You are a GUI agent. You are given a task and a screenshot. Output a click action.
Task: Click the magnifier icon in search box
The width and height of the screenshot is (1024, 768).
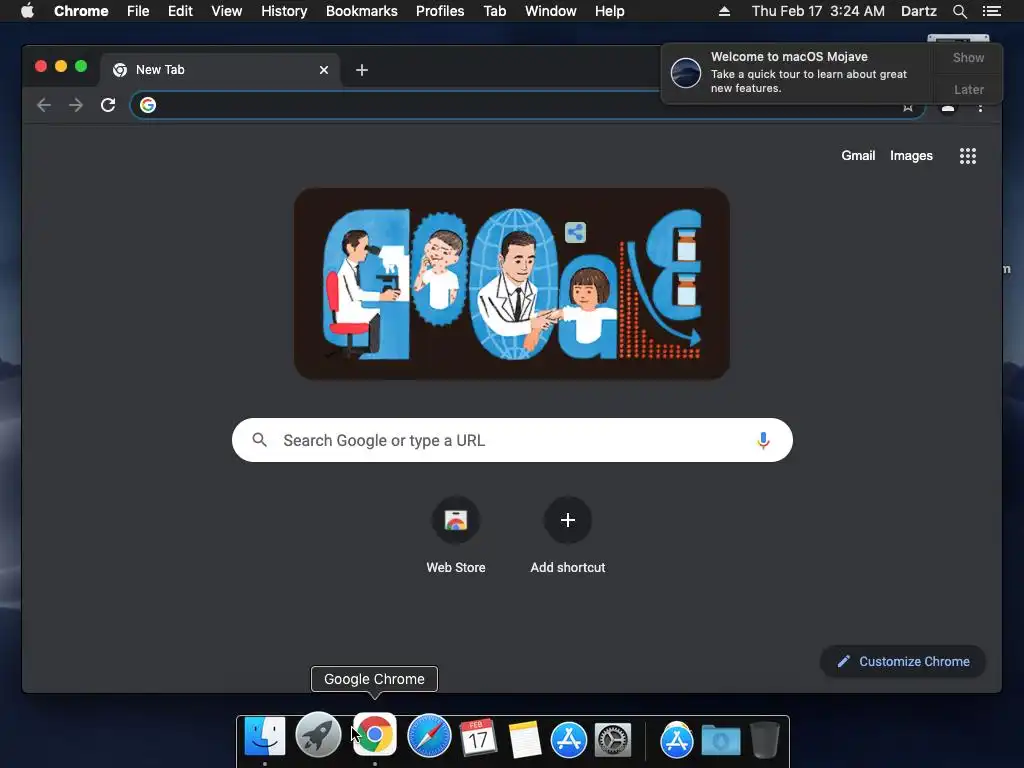(x=259, y=440)
